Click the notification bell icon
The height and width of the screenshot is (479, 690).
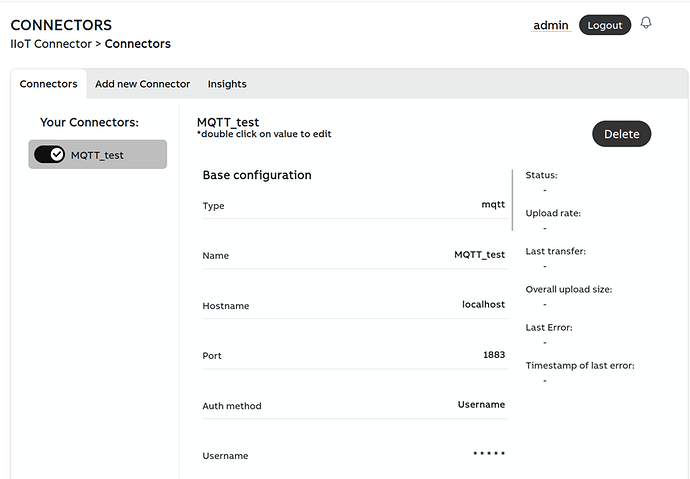click(646, 23)
